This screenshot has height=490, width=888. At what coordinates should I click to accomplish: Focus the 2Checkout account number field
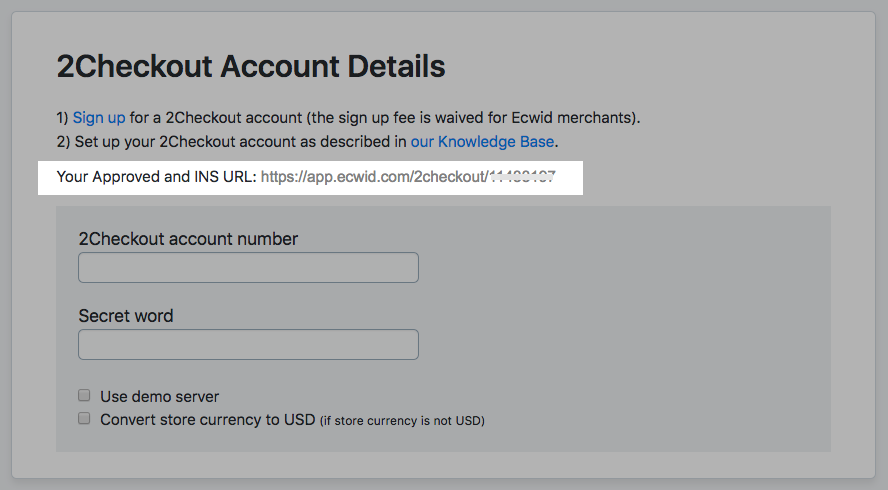point(248,268)
